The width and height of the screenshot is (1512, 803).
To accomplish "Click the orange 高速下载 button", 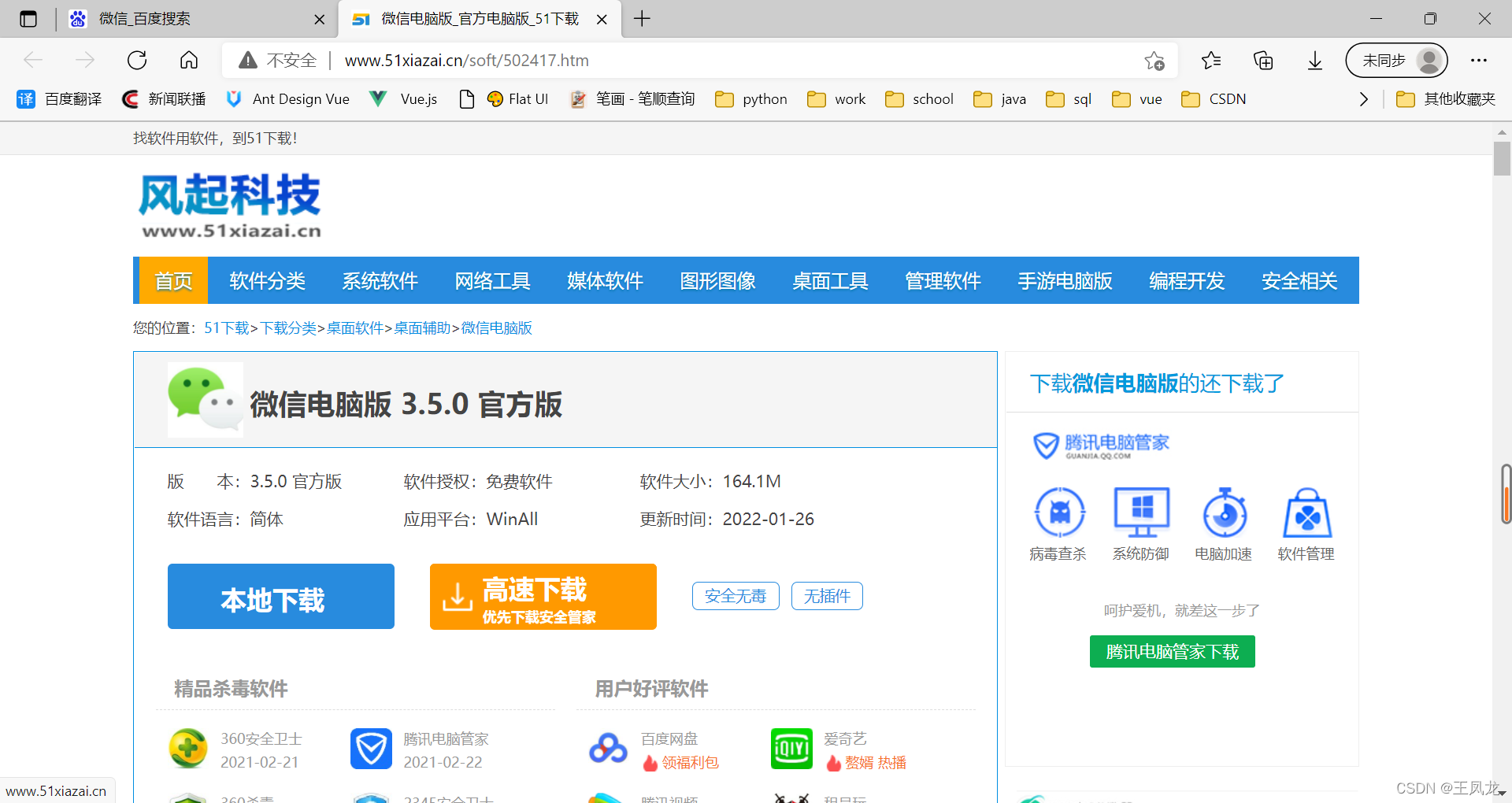I will [543, 597].
